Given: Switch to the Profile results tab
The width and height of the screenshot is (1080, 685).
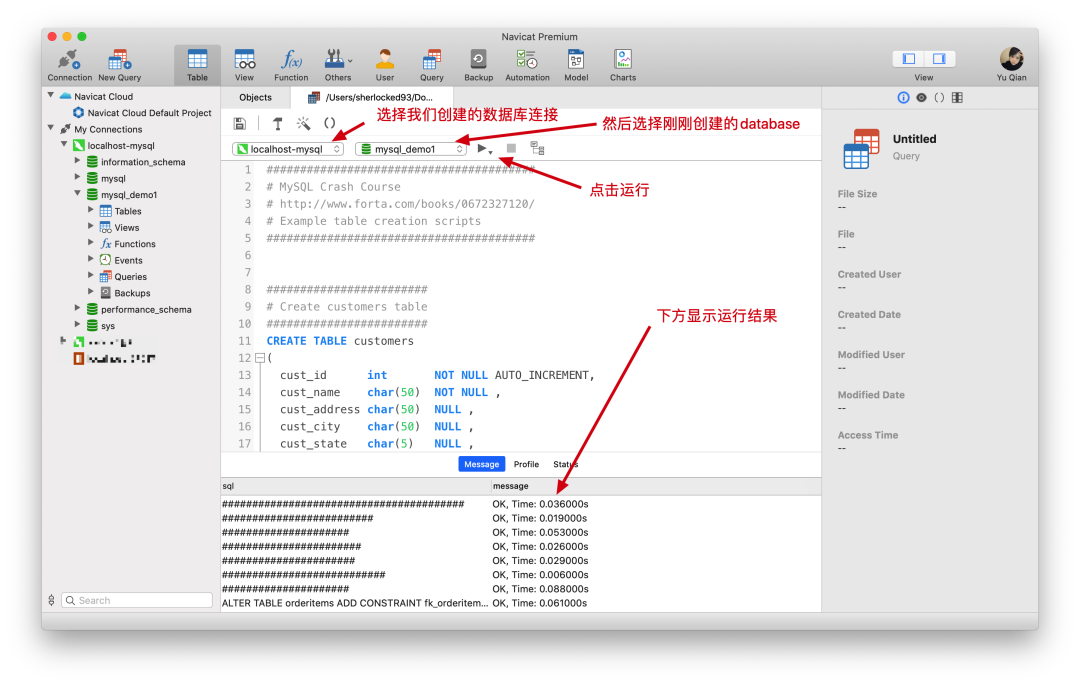Looking at the screenshot, I should coord(526,464).
